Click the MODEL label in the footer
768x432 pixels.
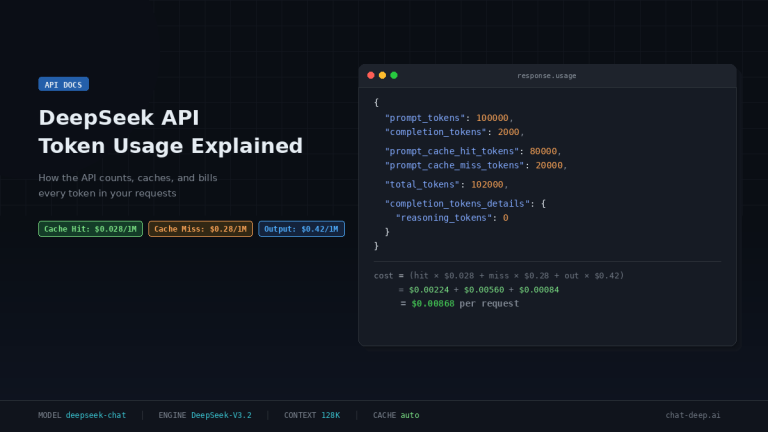coord(49,415)
